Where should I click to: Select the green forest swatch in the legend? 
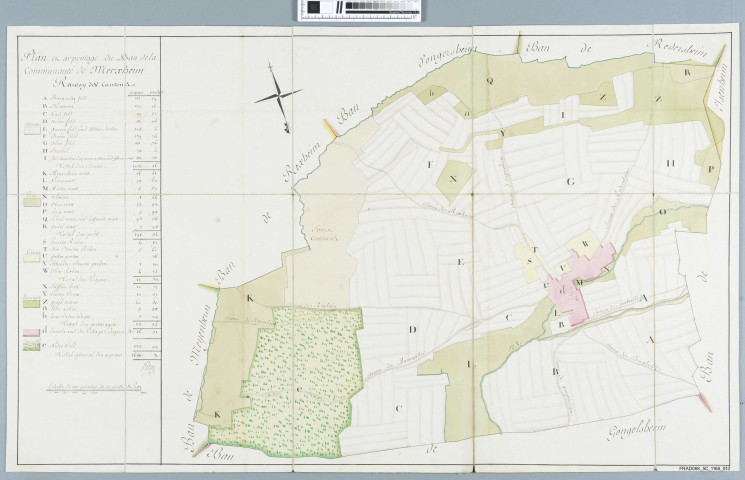point(33,346)
